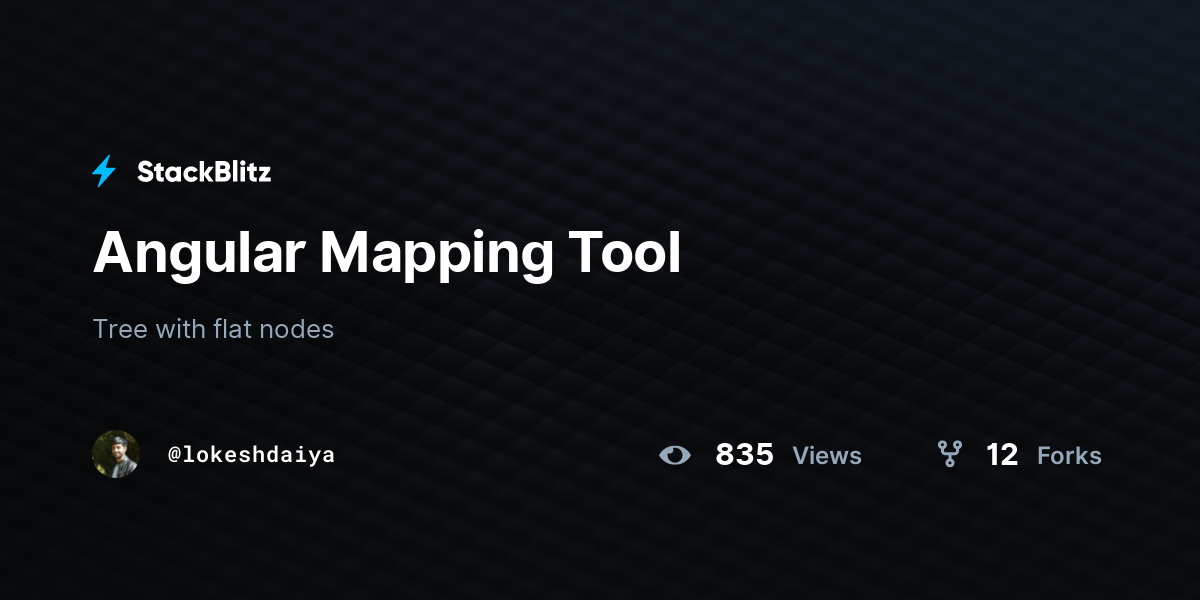The width and height of the screenshot is (1200, 600).
Task: Click the StackBlitz lightning bolt icon
Action: click(103, 171)
